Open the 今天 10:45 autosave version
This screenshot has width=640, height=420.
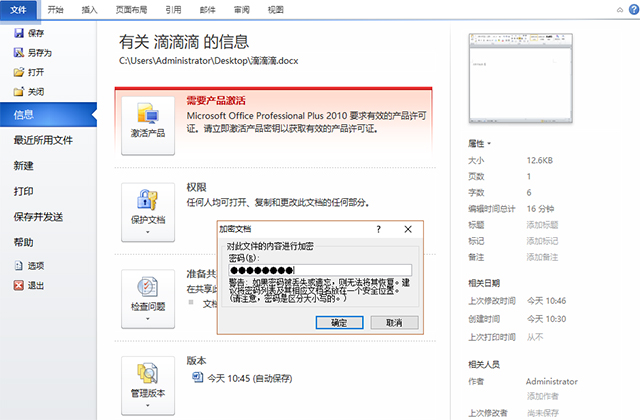[x=249, y=379]
